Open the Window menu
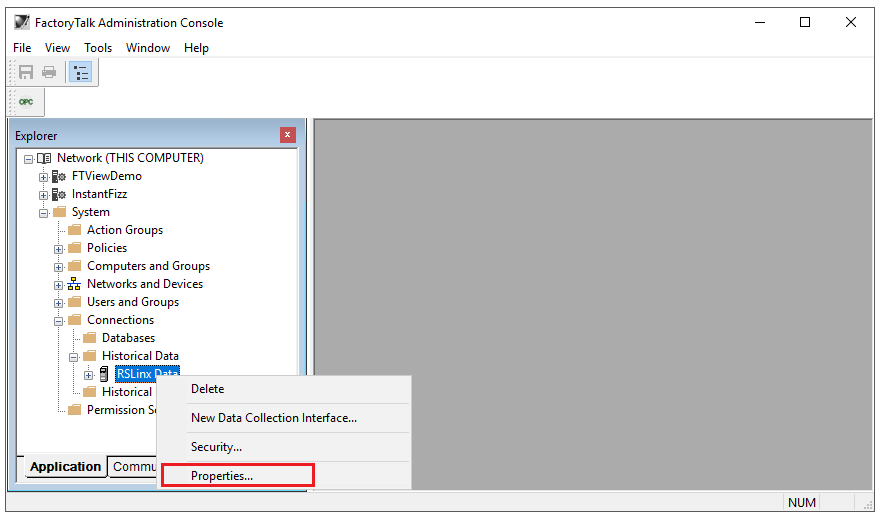This screenshot has height=518, width=882. 148,48
